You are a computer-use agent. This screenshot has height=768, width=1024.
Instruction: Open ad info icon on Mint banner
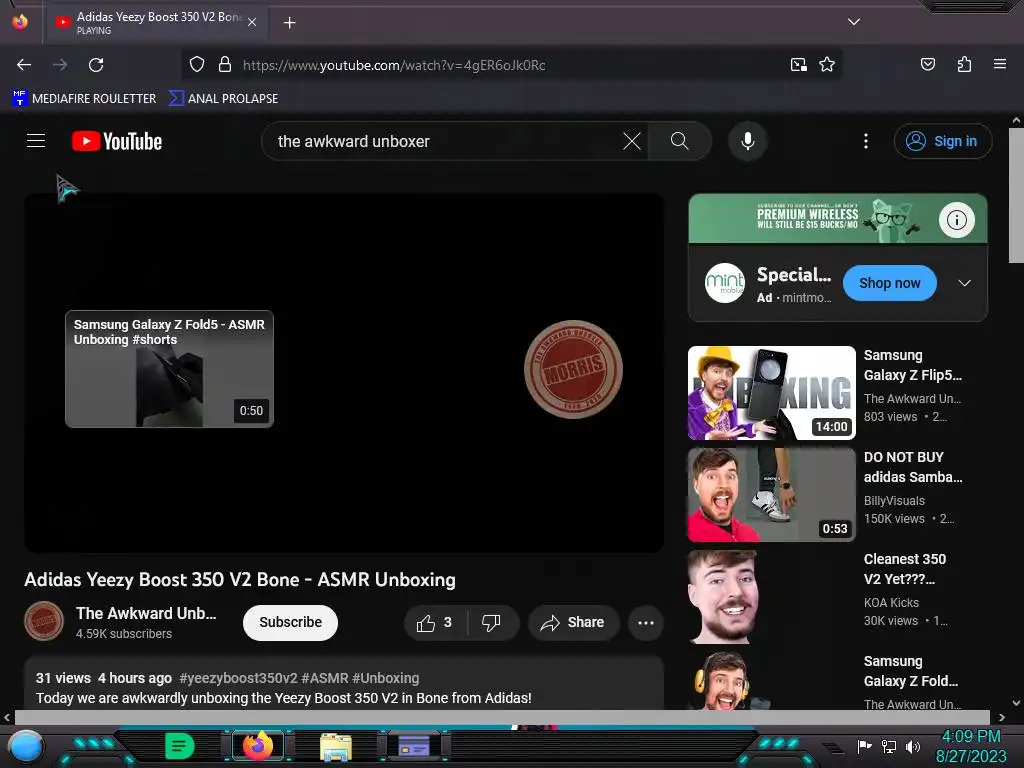[956, 220]
